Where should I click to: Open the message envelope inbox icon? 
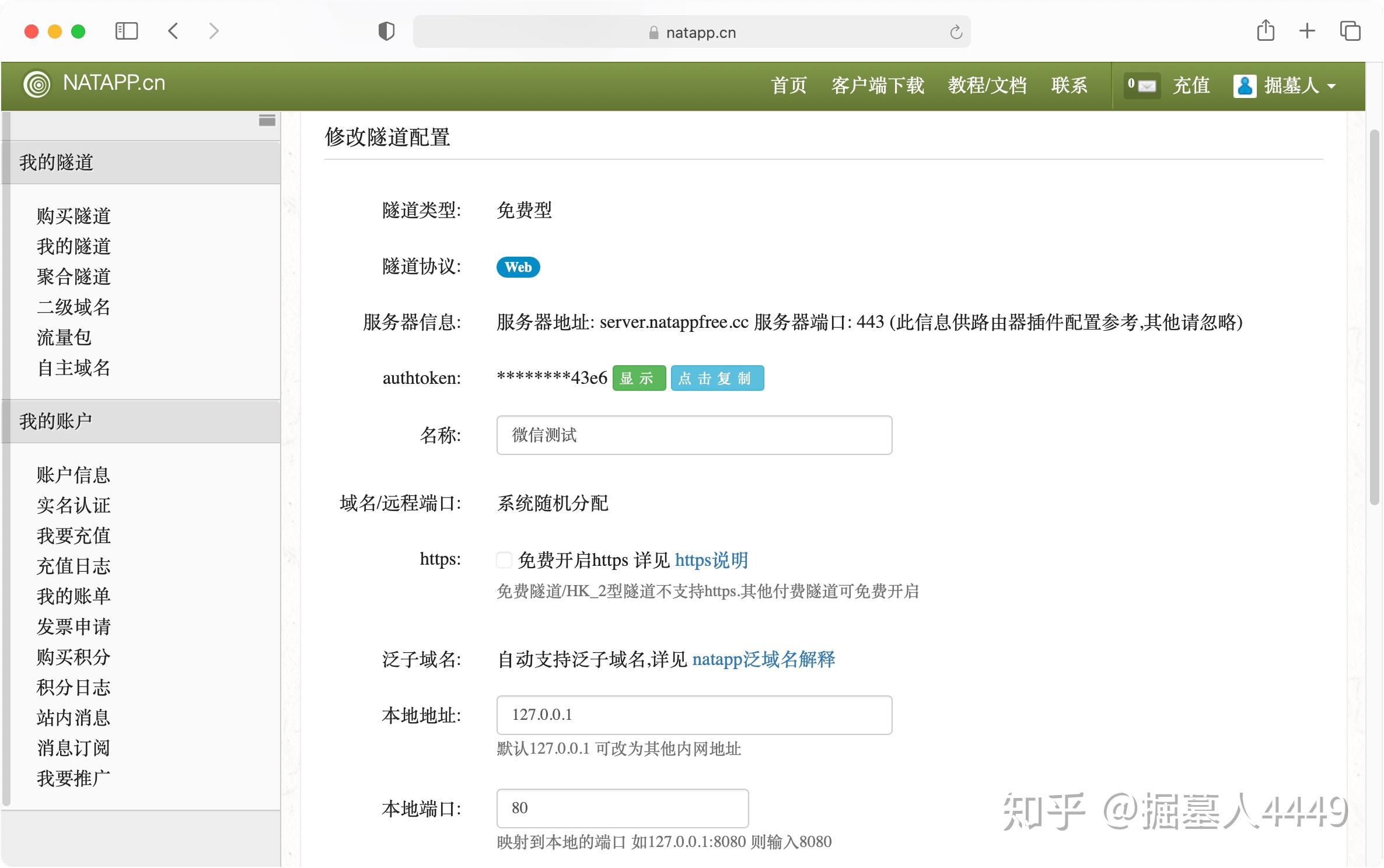[1146, 86]
